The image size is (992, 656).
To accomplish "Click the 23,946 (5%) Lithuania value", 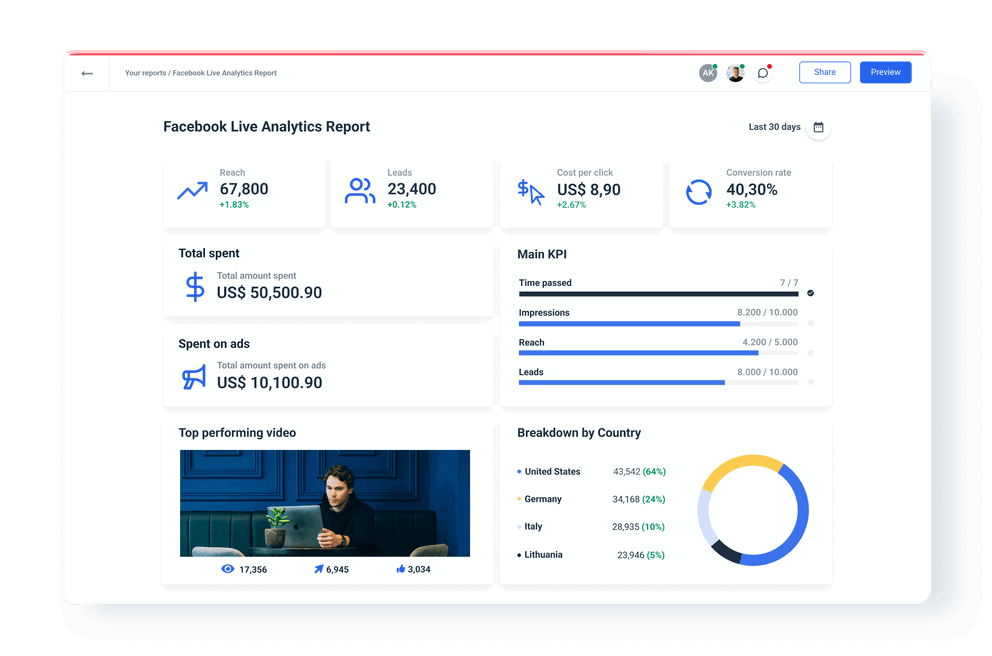I will pos(641,555).
